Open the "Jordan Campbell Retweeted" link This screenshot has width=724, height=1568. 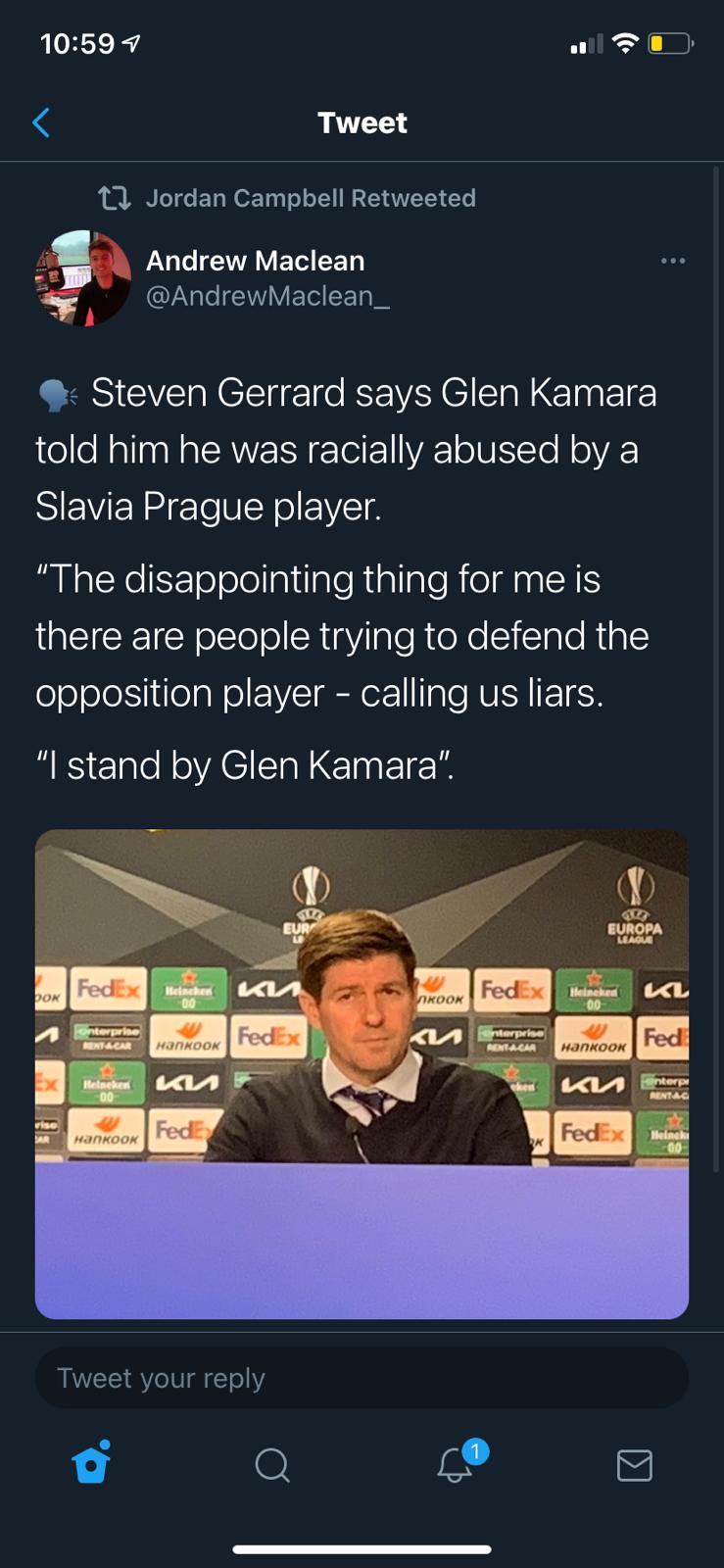[310, 198]
